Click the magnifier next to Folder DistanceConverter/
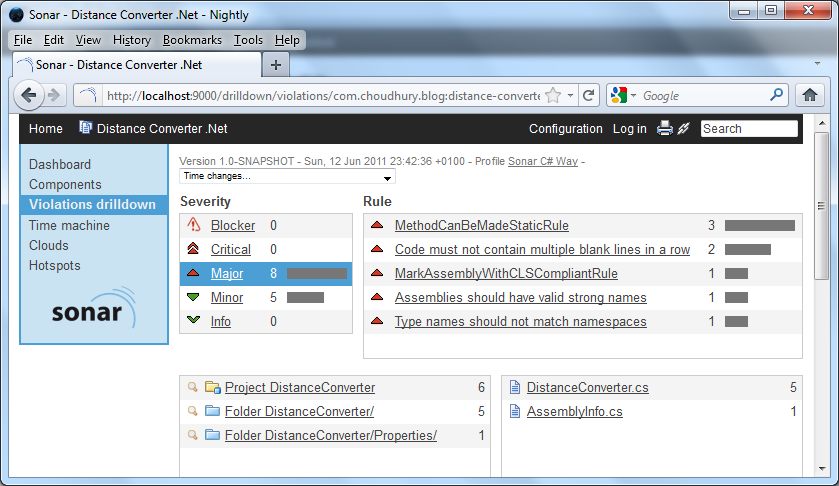This screenshot has height=486, width=839. coord(192,411)
